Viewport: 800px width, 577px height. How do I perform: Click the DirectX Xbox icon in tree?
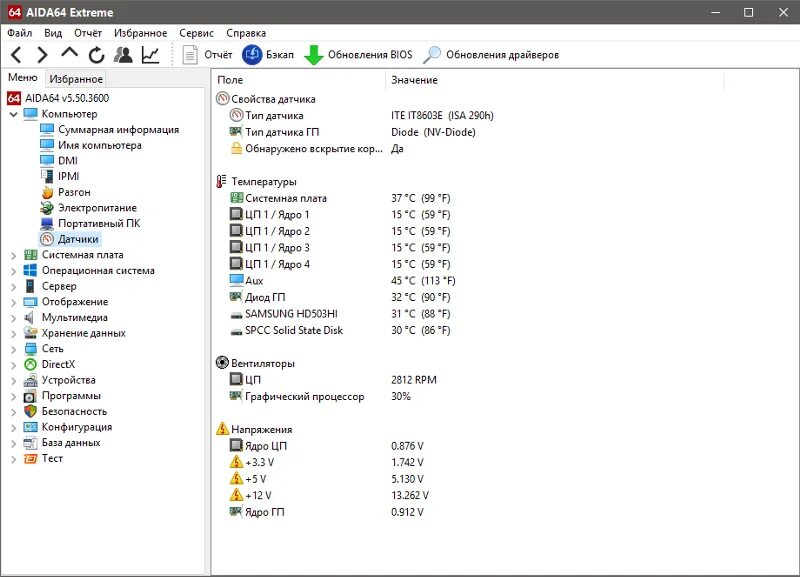[x=31, y=364]
